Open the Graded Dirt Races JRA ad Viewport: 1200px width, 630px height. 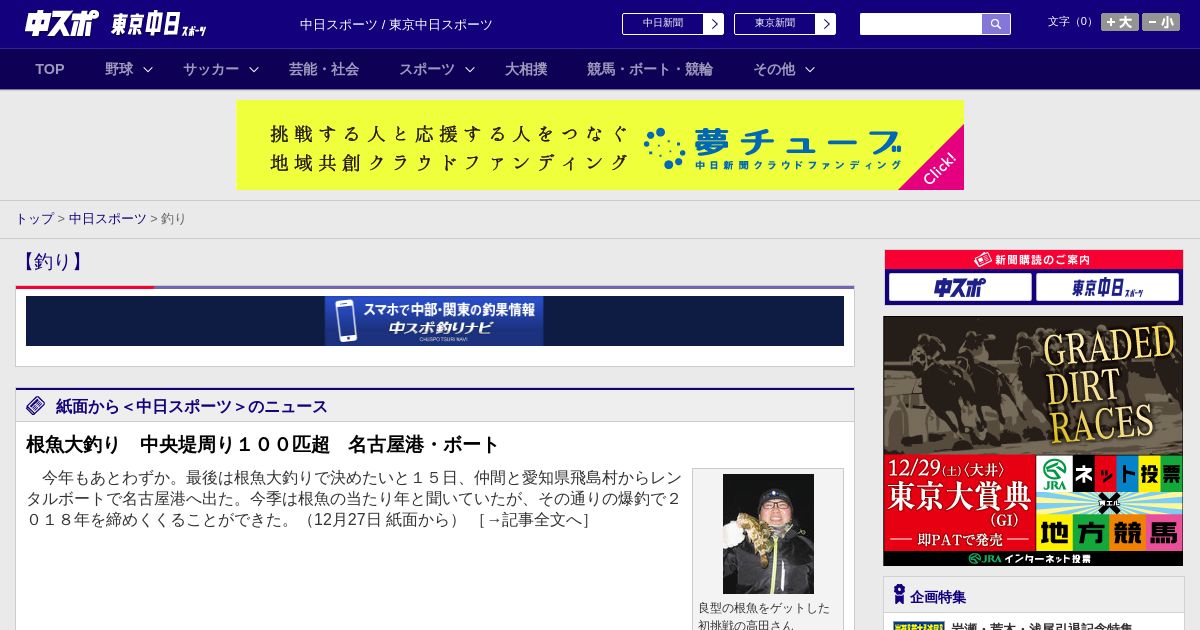tap(1033, 441)
